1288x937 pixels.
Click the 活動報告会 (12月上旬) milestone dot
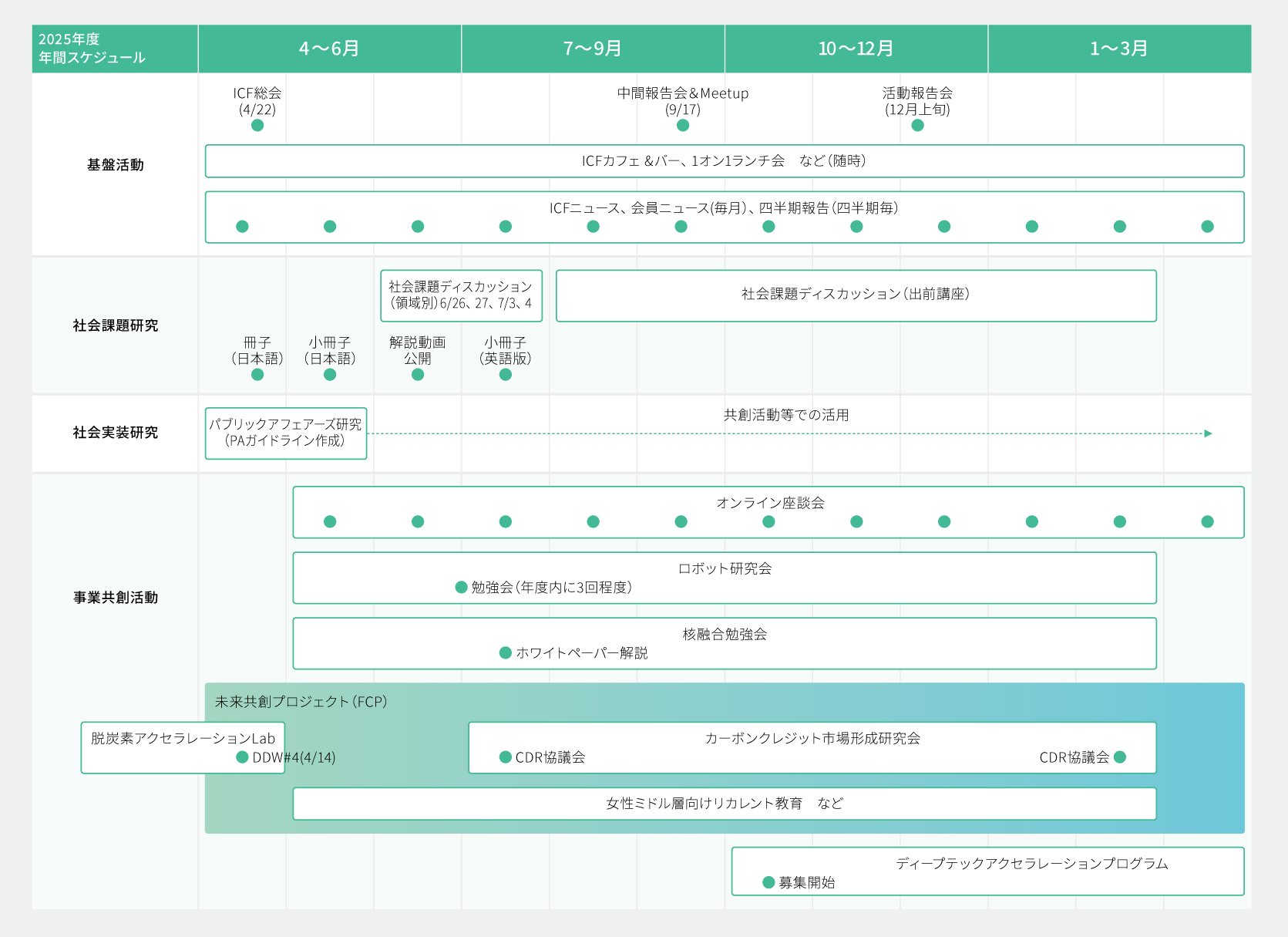click(x=917, y=125)
